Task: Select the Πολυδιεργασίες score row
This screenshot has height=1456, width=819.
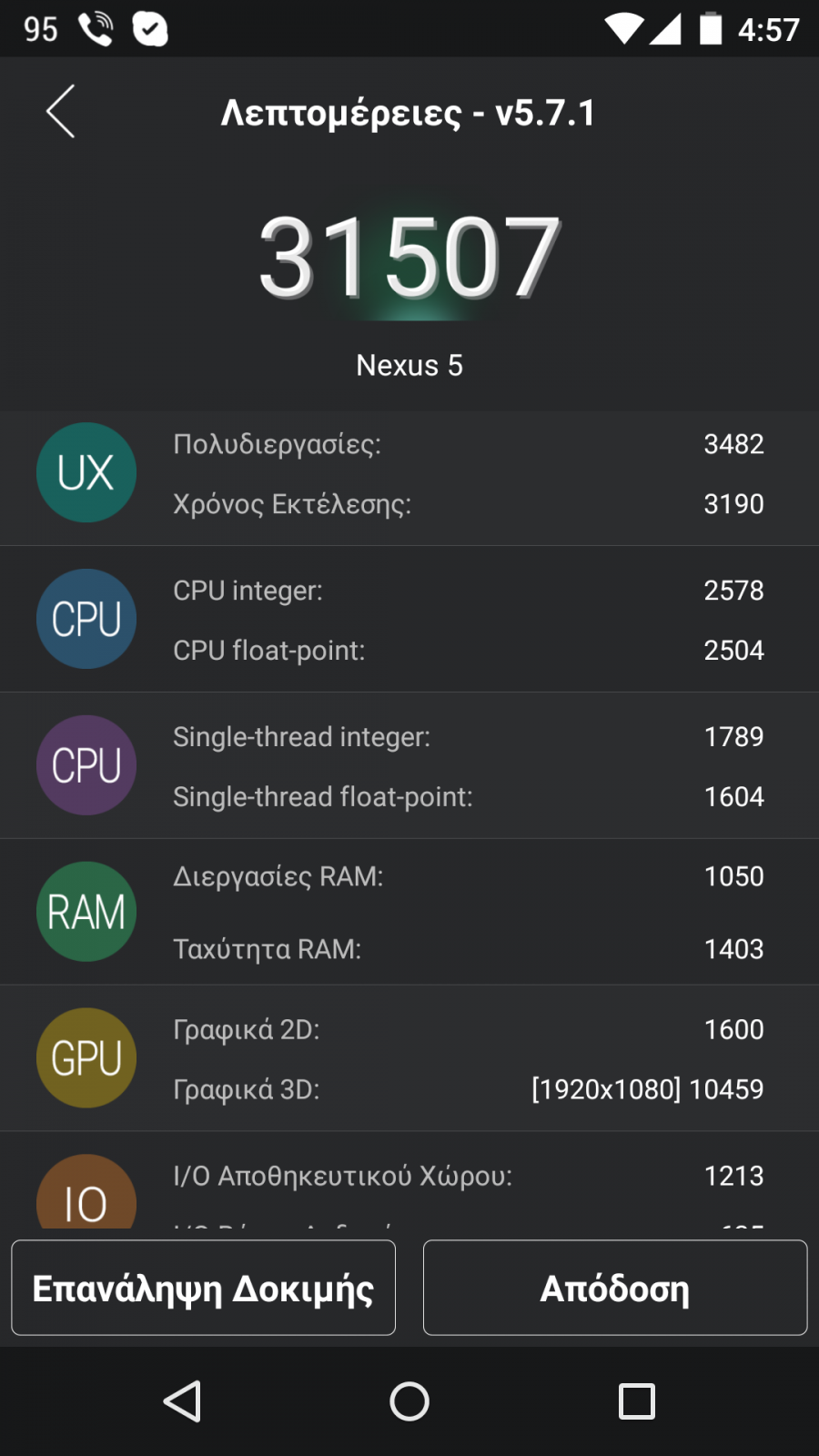Action: pos(469,444)
